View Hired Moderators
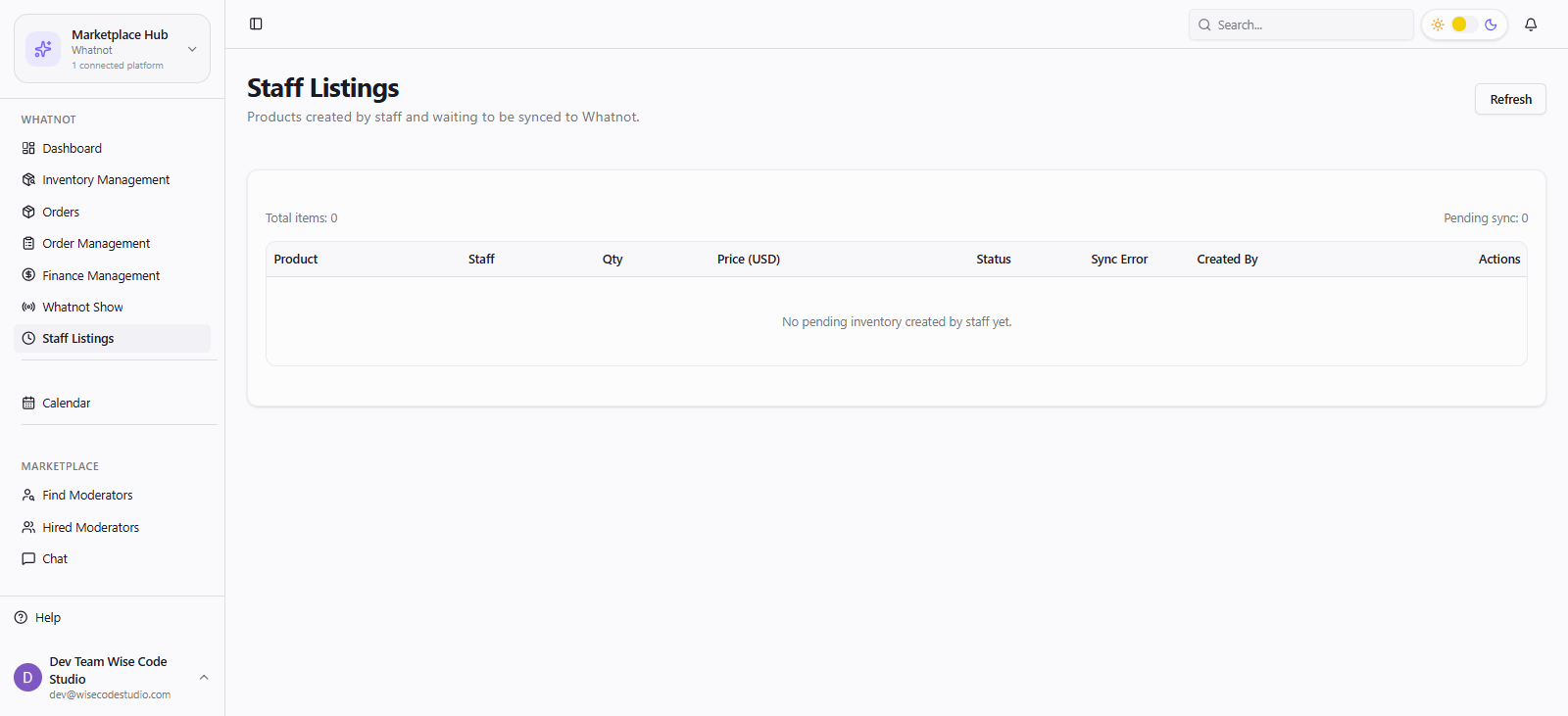1568x716 pixels. pos(112,527)
